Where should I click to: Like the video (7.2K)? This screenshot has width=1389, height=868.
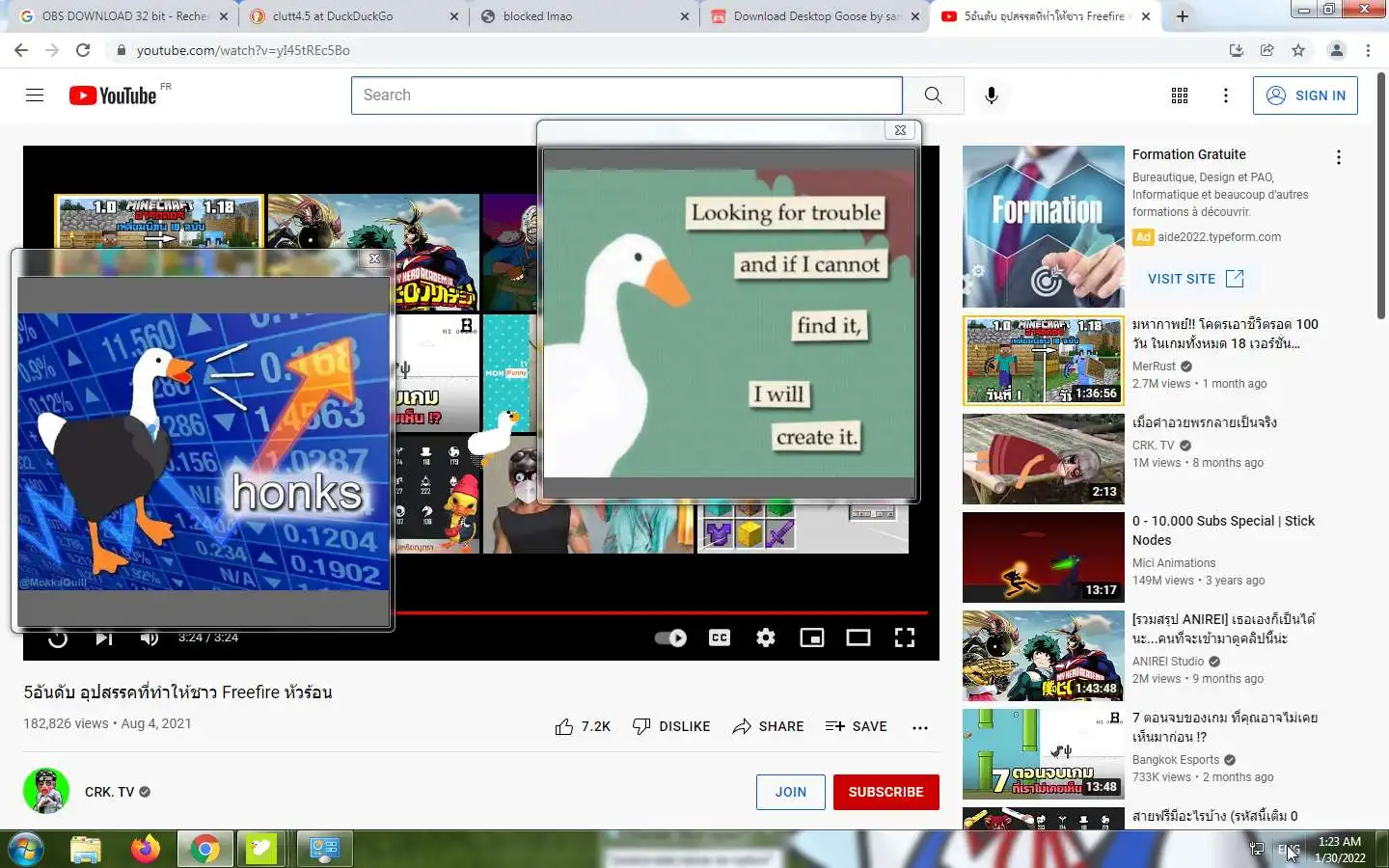tap(583, 726)
